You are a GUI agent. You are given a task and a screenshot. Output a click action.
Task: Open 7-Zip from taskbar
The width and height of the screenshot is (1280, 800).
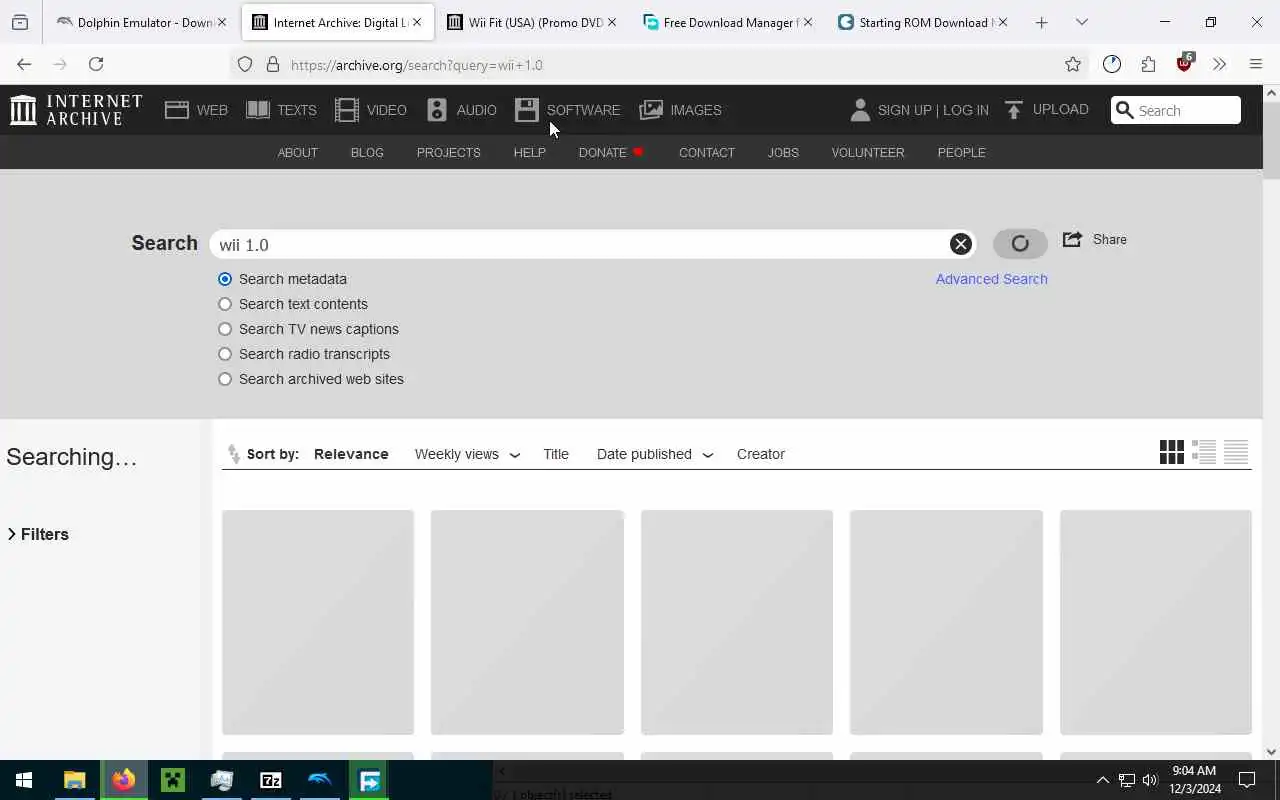tap(271, 780)
